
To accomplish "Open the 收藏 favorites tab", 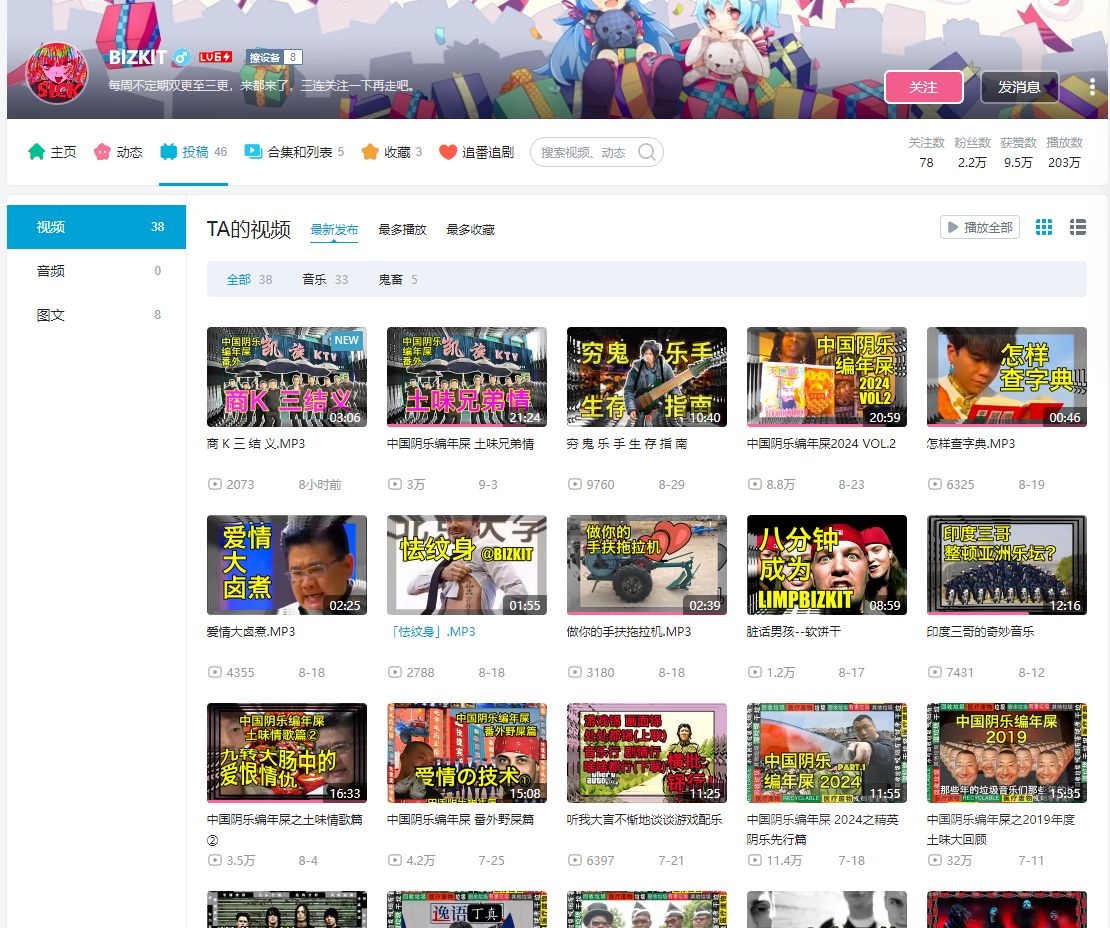I will pos(391,152).
